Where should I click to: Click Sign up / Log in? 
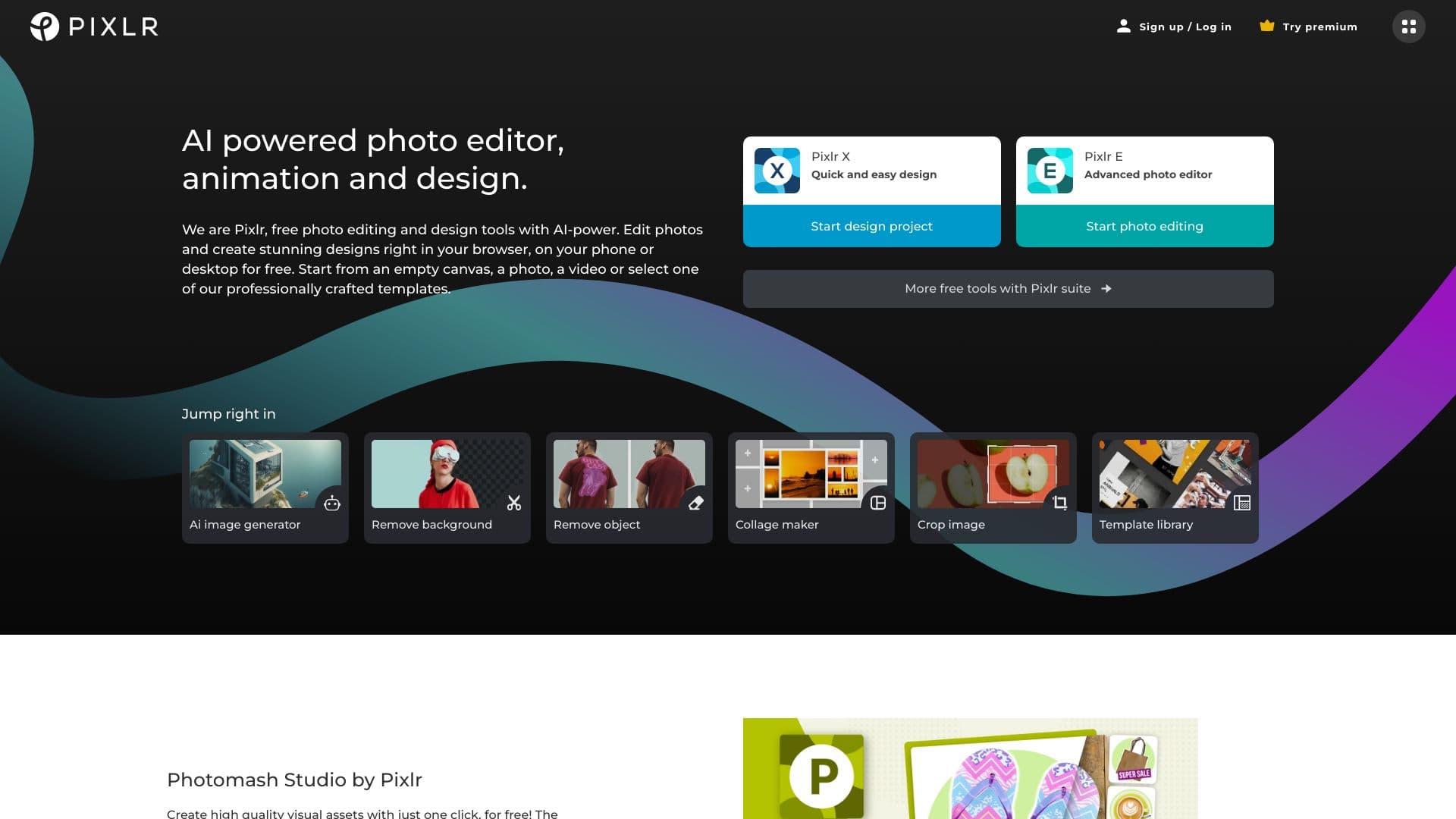(1185, 27)
